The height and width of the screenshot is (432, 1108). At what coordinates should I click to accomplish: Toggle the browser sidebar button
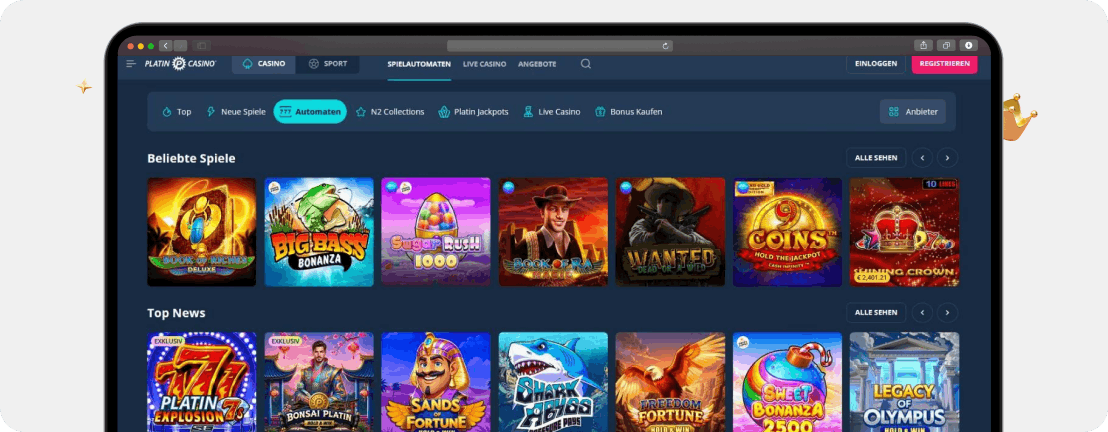201,45
